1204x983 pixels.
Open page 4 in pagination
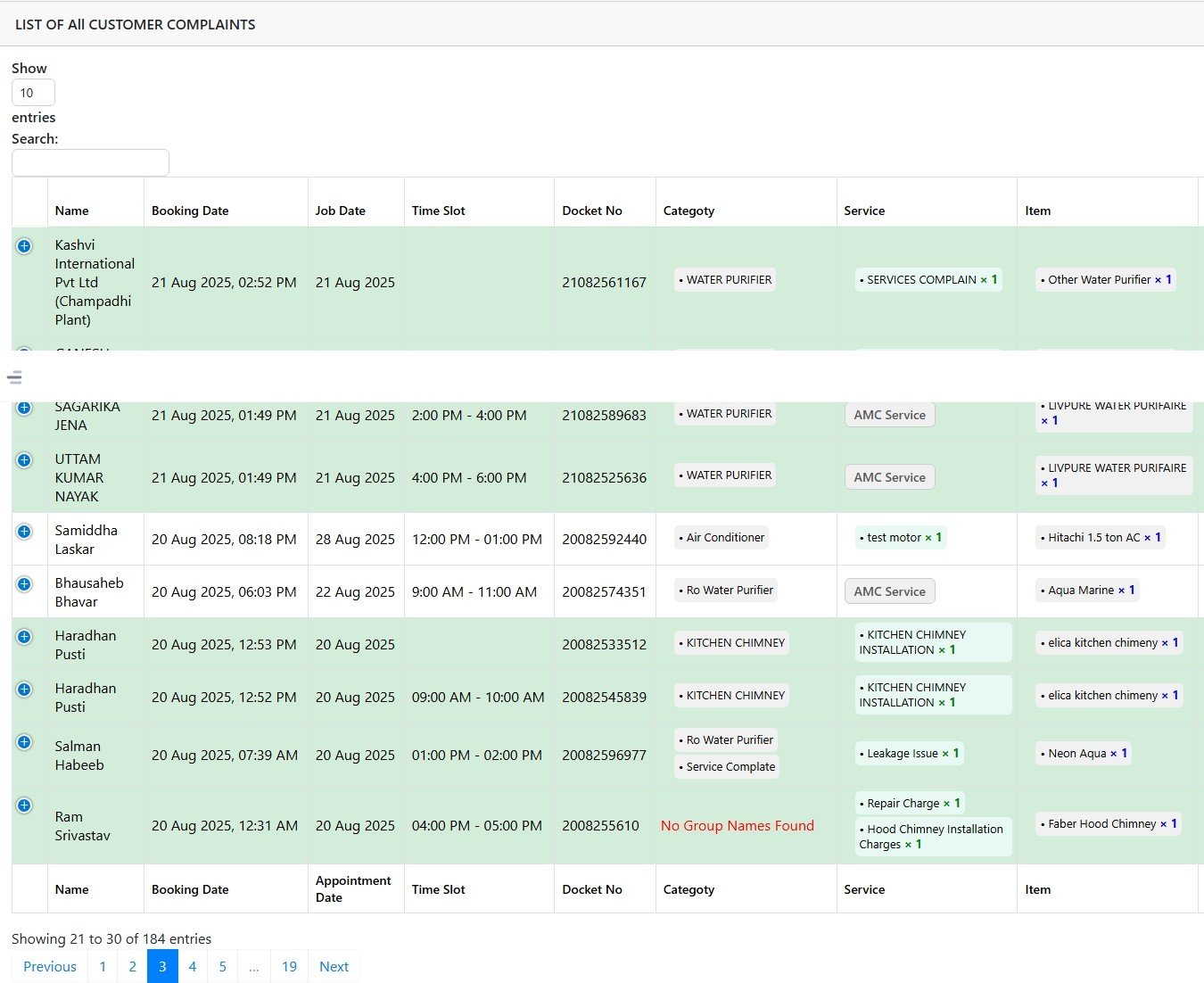pos(192,967)
